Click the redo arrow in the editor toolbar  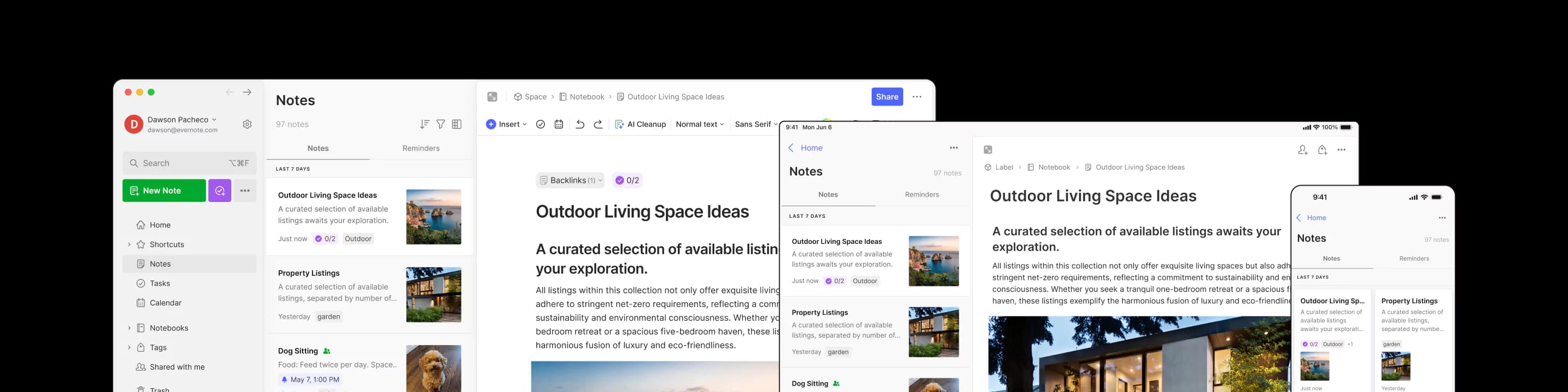[x=598, y=124]
